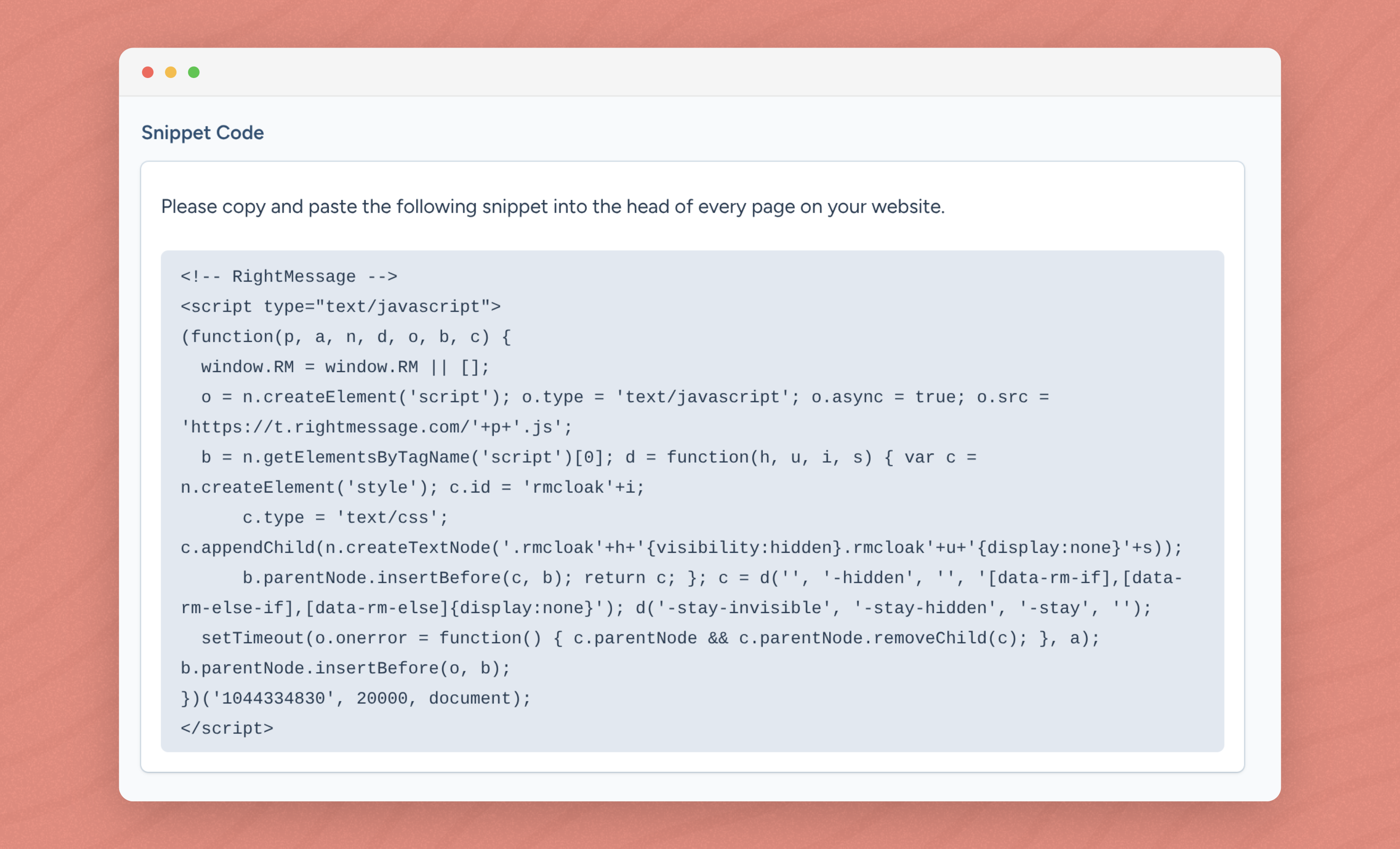Click the setTimeout(o.onerror line
Image resolution: width=1400 pixels, height=849 pixels.
(651, 638)
